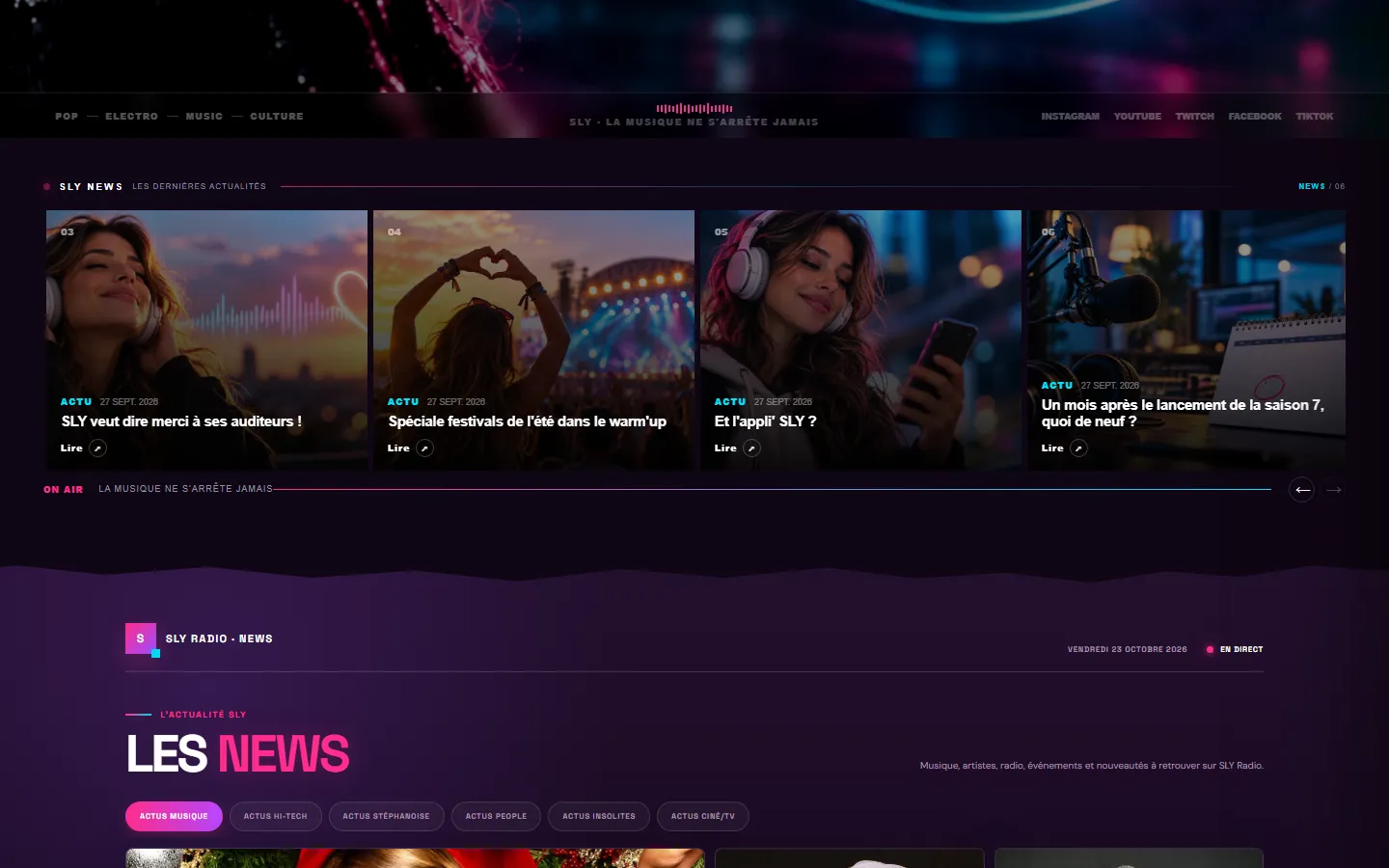
Task: Switch to the Actus Insolites filter
Action: (x=599, y=816)
